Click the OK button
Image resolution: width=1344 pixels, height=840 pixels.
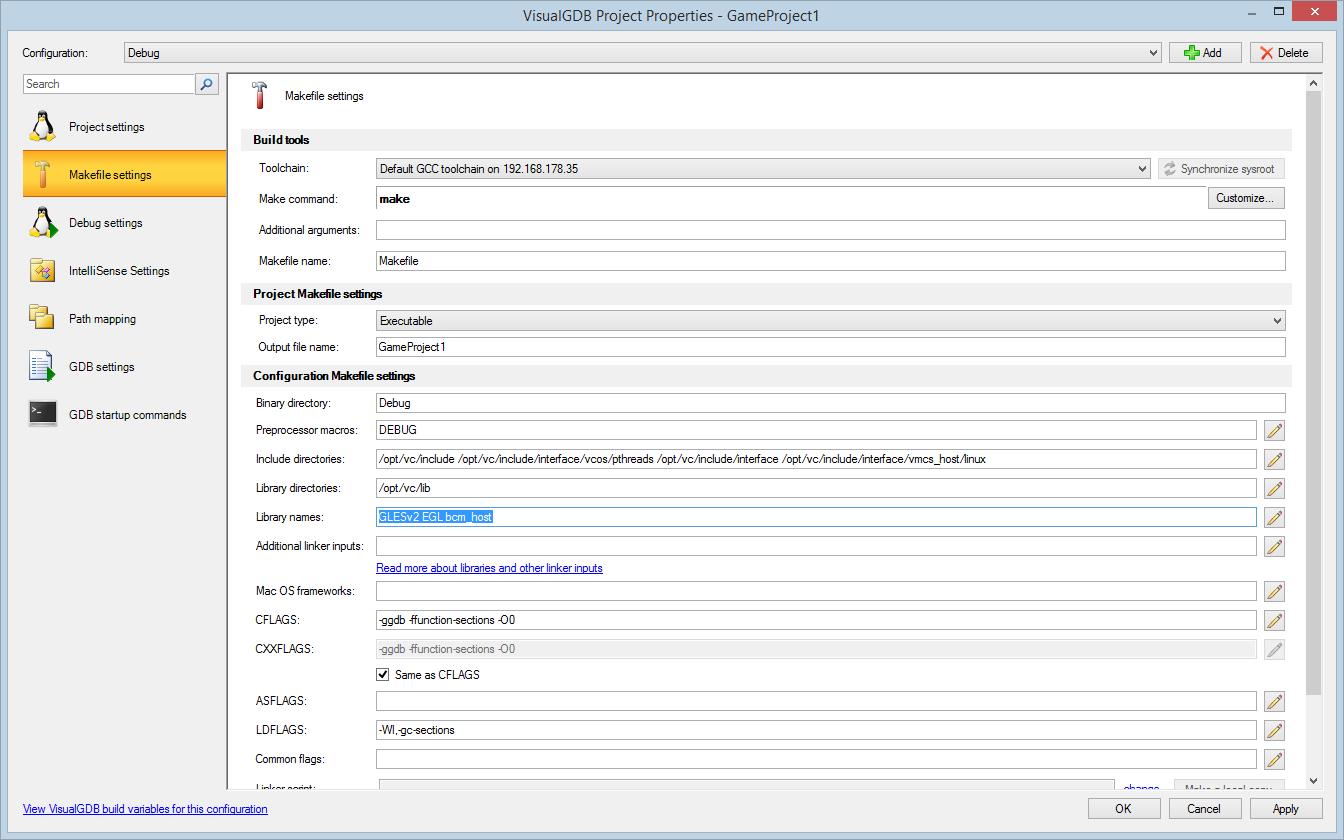(x=1123, y=808)
